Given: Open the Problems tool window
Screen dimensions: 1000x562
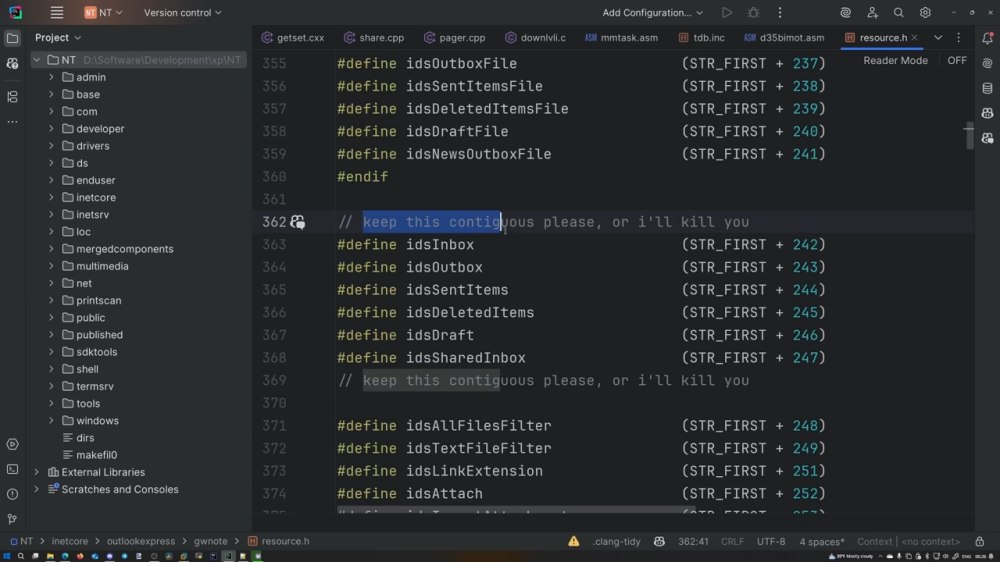Looking at the screenshot, I should pyautogui.click(x=12, y=494).
